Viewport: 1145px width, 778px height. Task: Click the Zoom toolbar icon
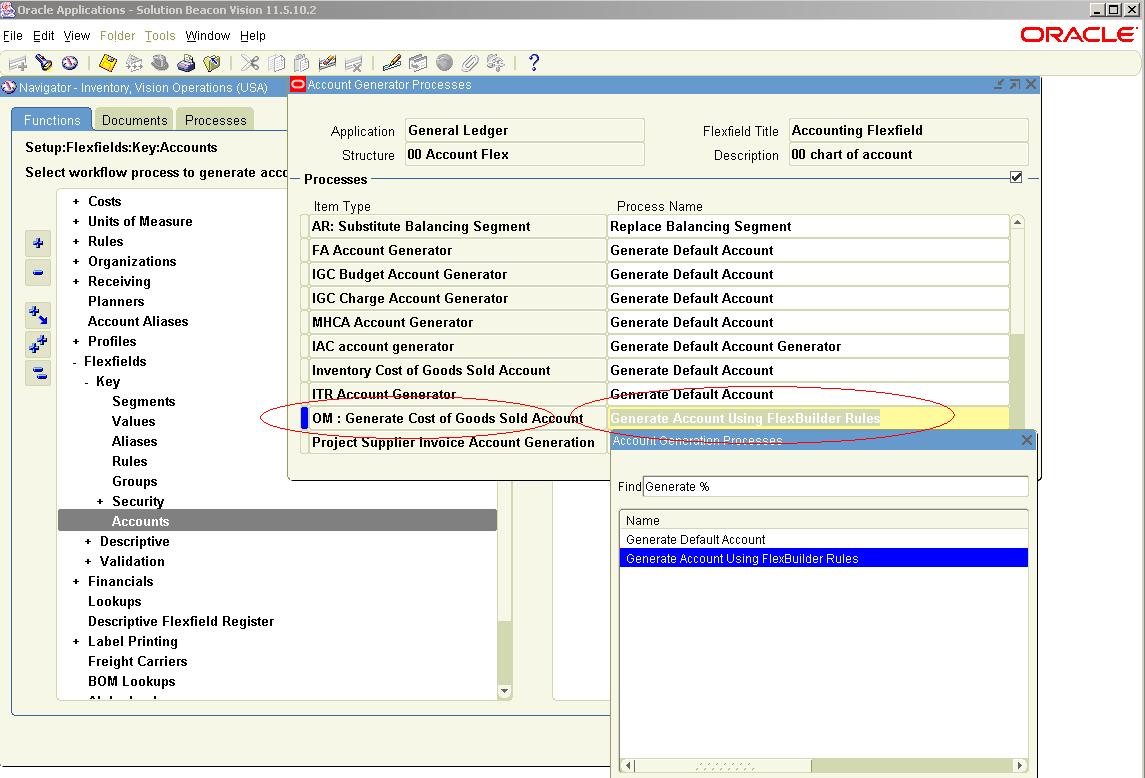coord(418,63)
